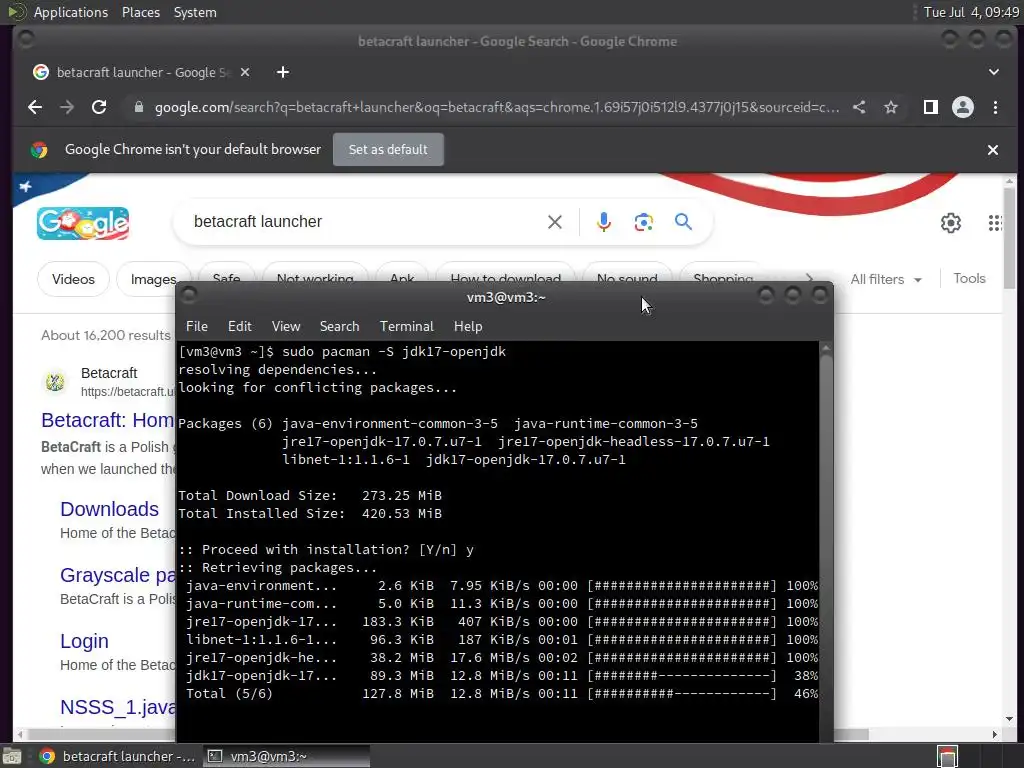Clear the Google search box
This screenshot has height=768, width=1024.
[554, 222]
